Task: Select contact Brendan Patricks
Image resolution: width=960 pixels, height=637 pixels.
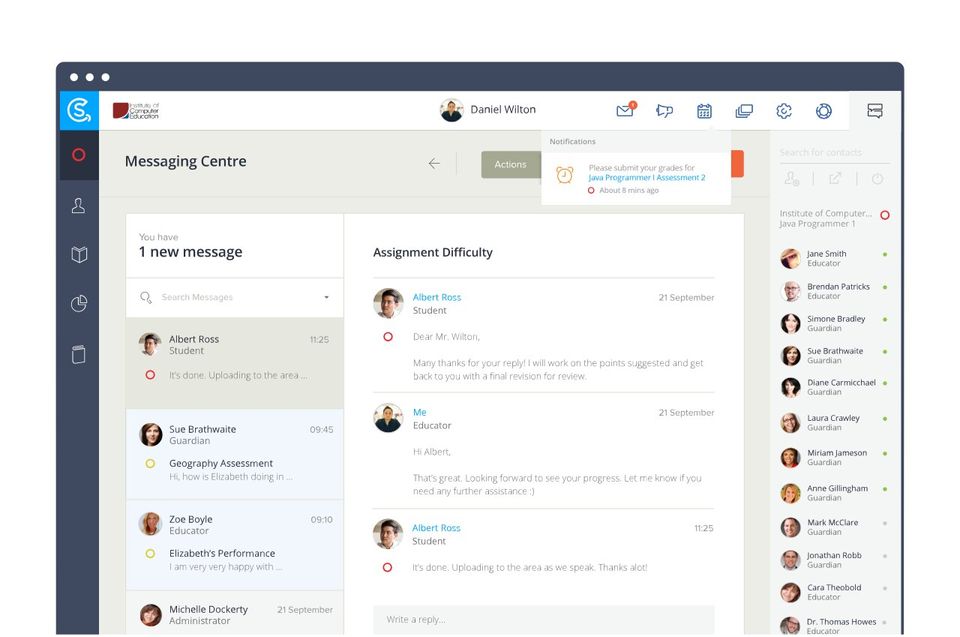Action: pos(835,291)
